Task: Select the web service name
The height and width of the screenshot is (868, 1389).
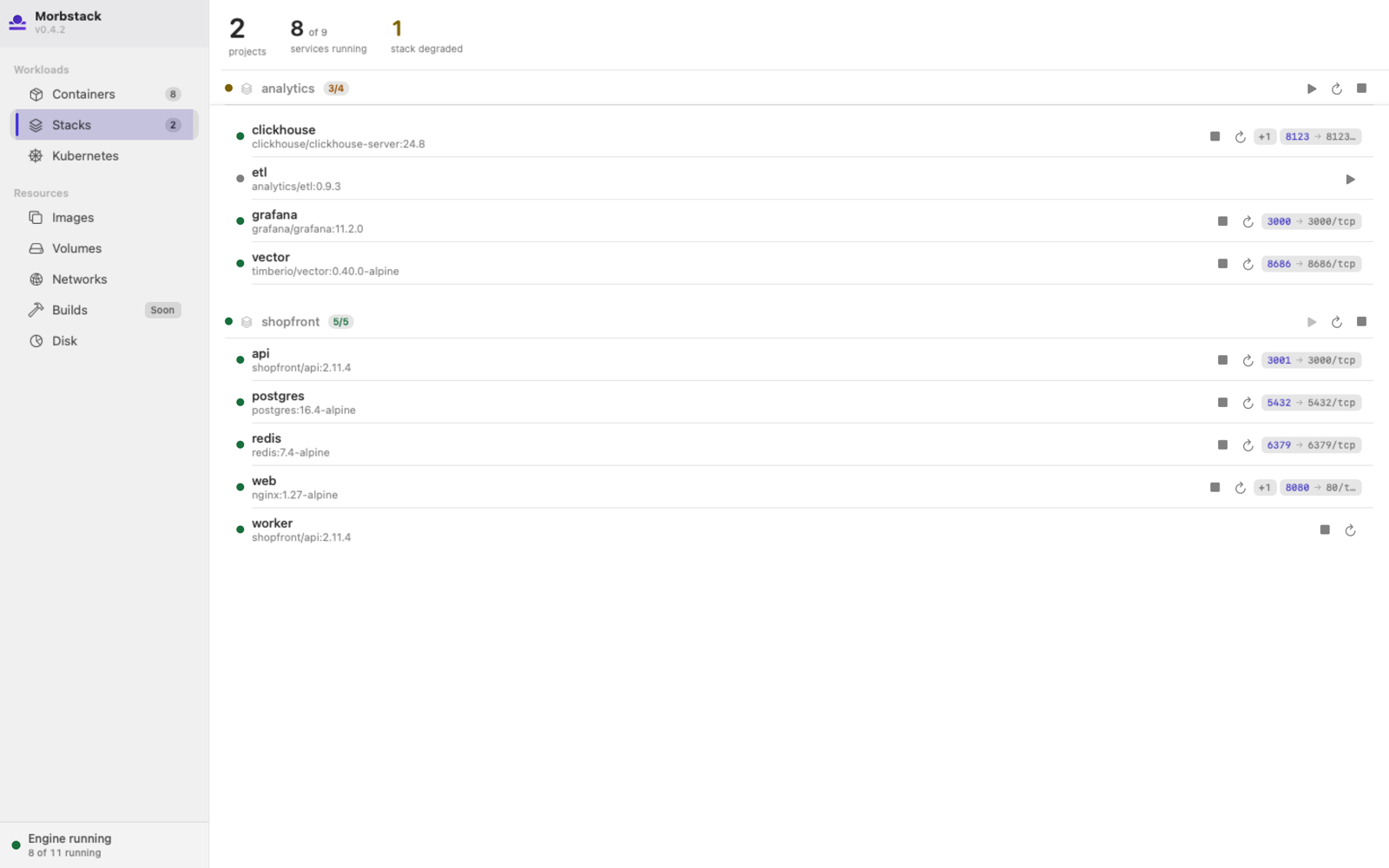Action: point(264,482)
